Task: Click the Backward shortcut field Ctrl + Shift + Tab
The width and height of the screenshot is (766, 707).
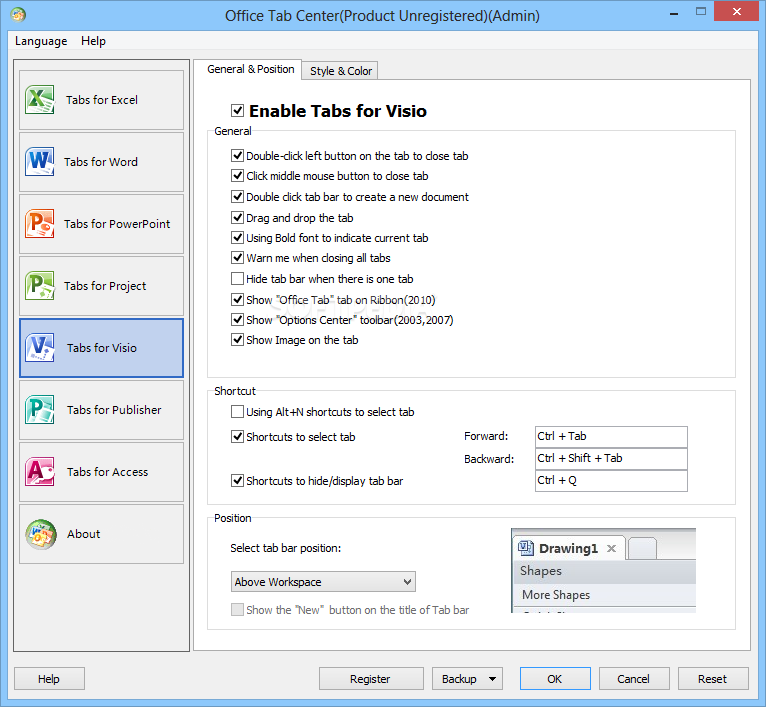Action: [x=611, y=458]
